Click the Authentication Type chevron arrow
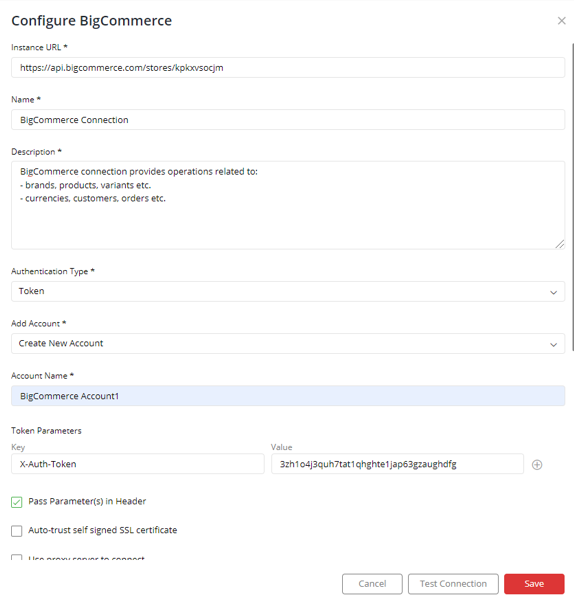Screen dimensions: 574x609 click(553, 292)
